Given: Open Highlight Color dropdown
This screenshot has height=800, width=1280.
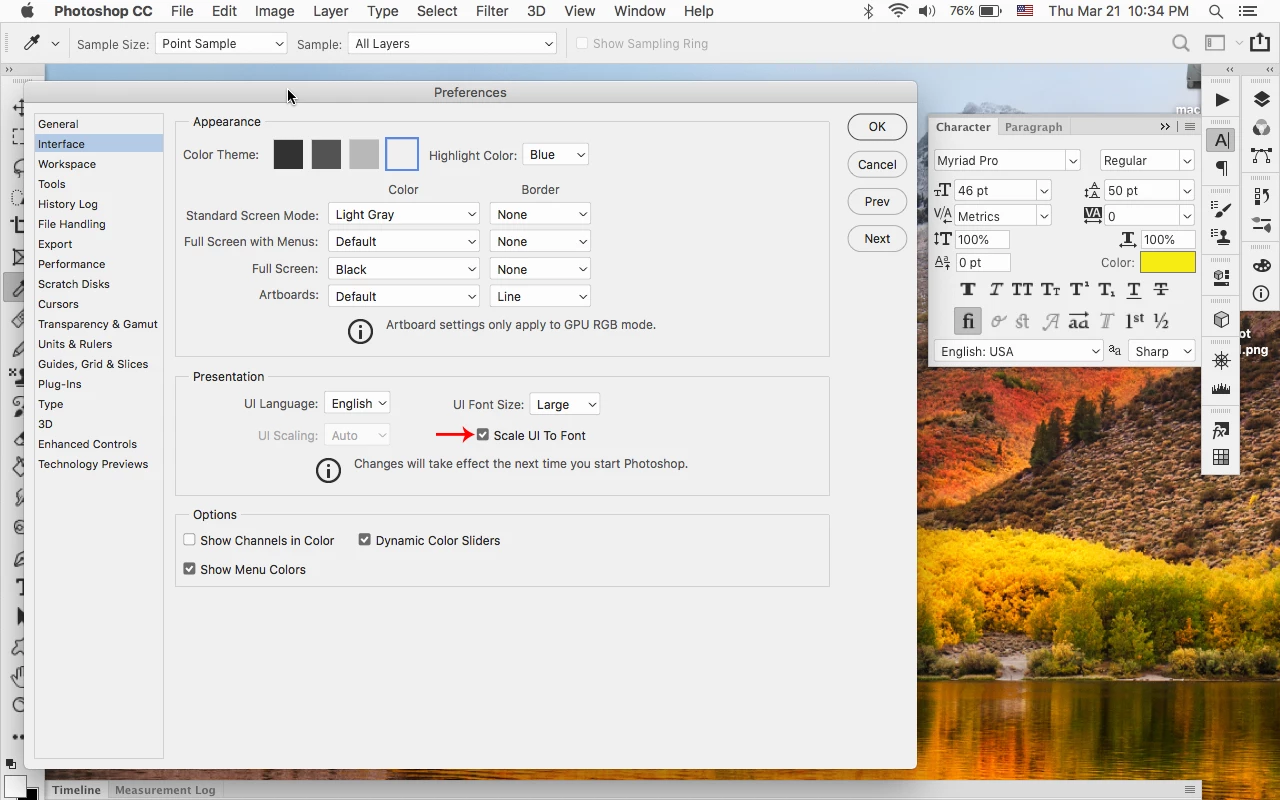Looking at the screenshot, I should [x=555, y=155].
